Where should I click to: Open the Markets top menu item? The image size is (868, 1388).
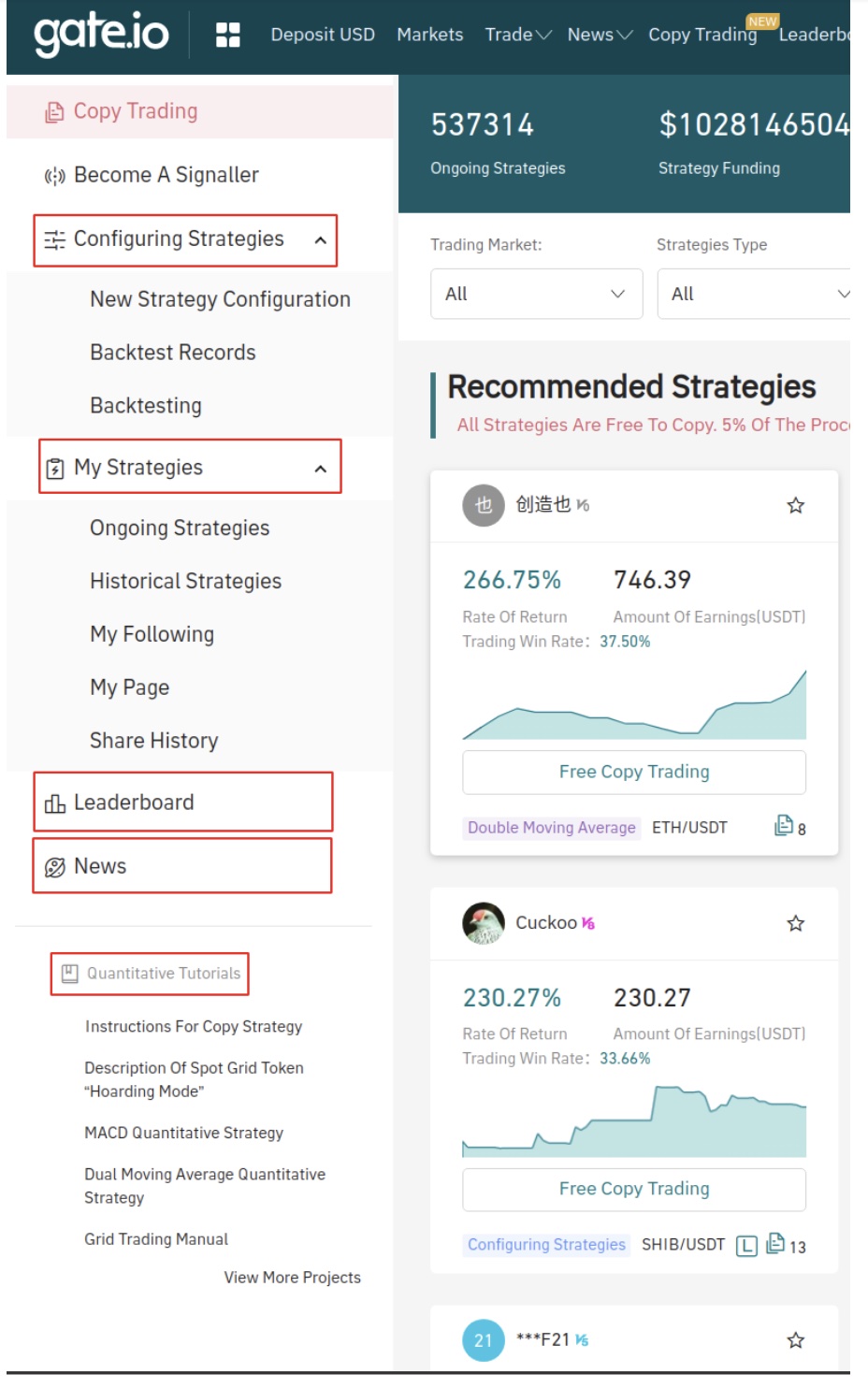point(429,35)
